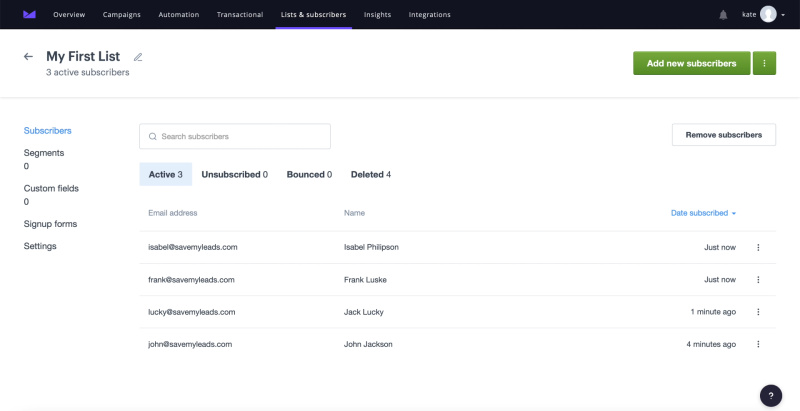Open Subscribers in the sidebar

pyautogui.click(x=47, y=131)
